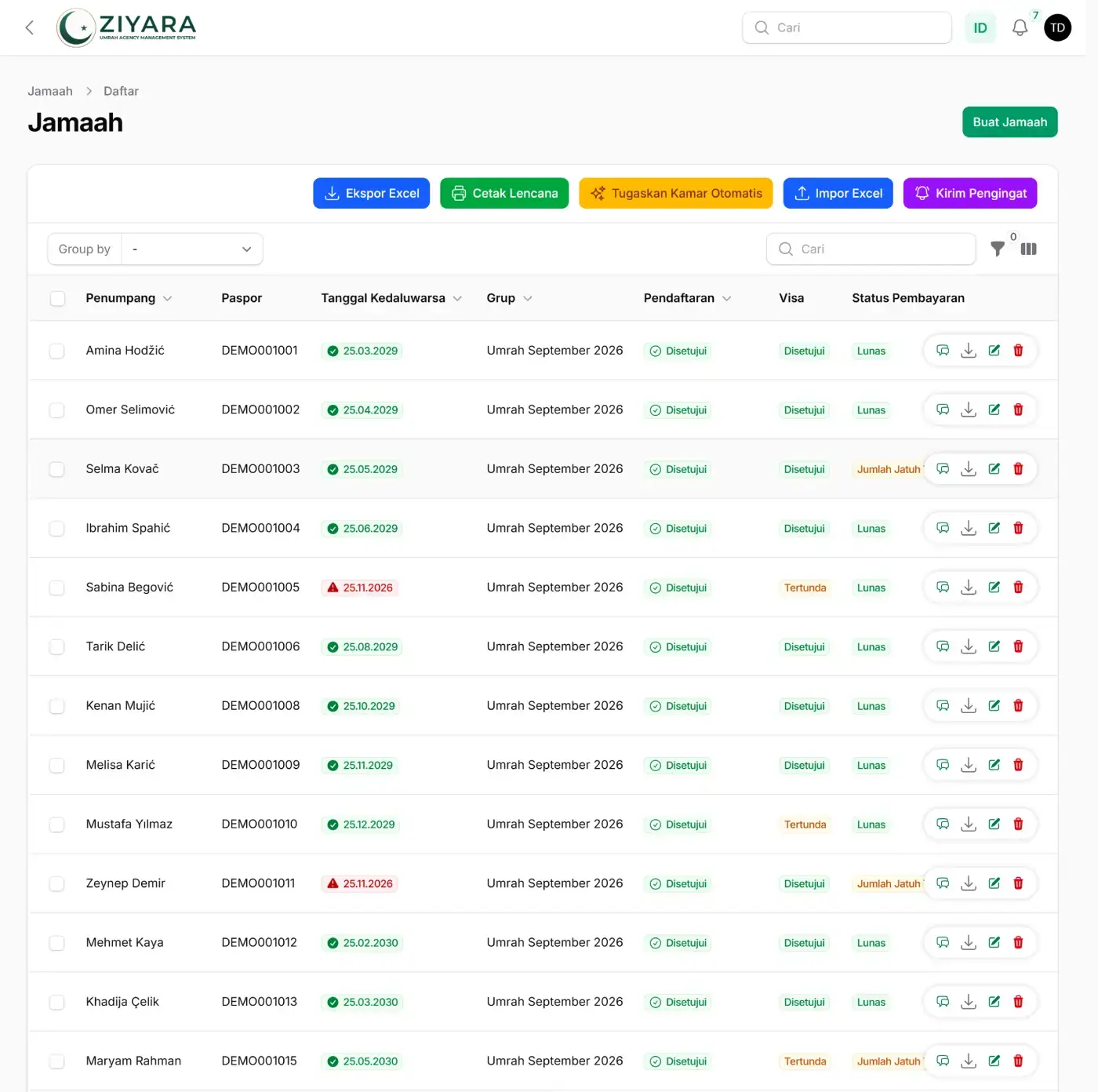
Task: Click the Kirim Pengingat button
Action: click(970, 193)
